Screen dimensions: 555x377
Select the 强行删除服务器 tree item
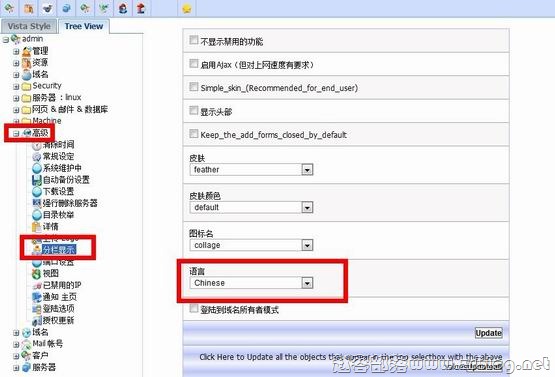click(x=70, y=203)
